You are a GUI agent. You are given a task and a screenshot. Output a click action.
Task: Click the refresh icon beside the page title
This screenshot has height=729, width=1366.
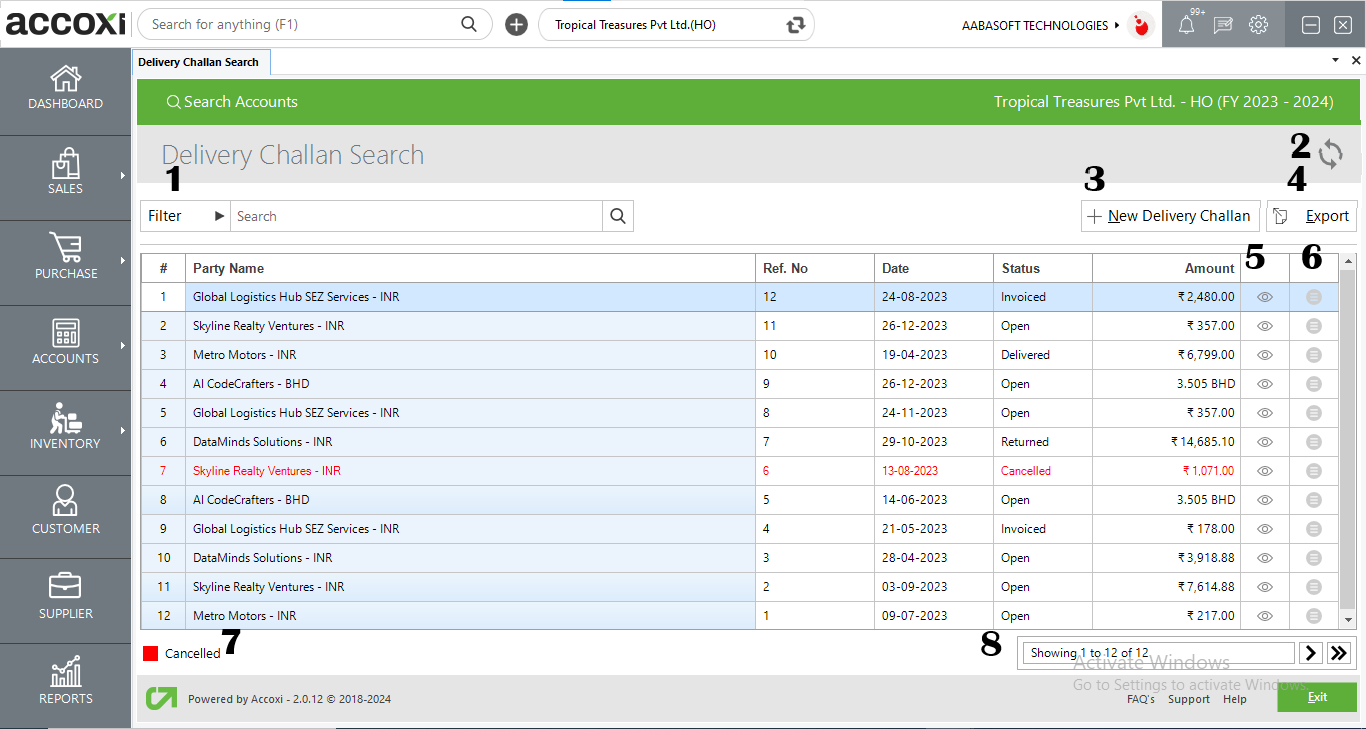point(1330,154)
